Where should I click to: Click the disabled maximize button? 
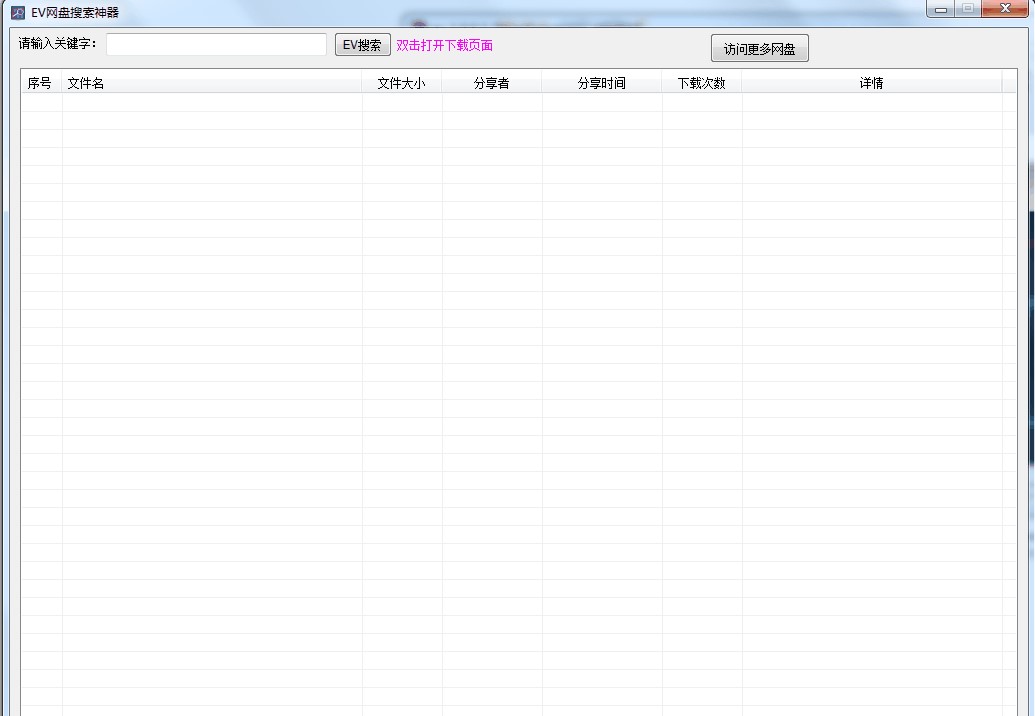click(968, 9)
